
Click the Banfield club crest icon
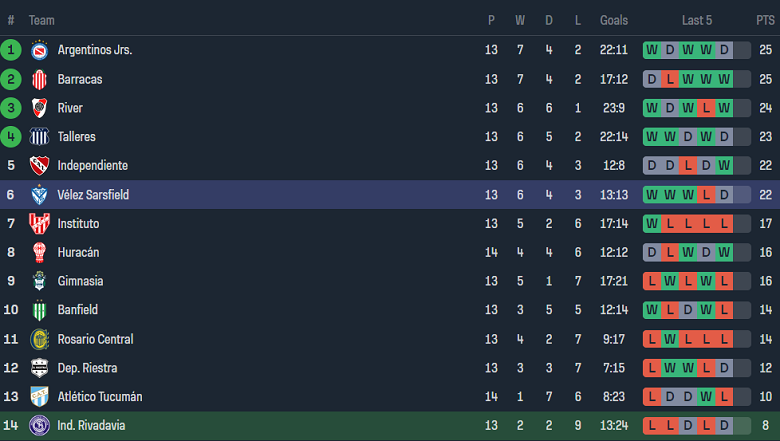point(39,310)
